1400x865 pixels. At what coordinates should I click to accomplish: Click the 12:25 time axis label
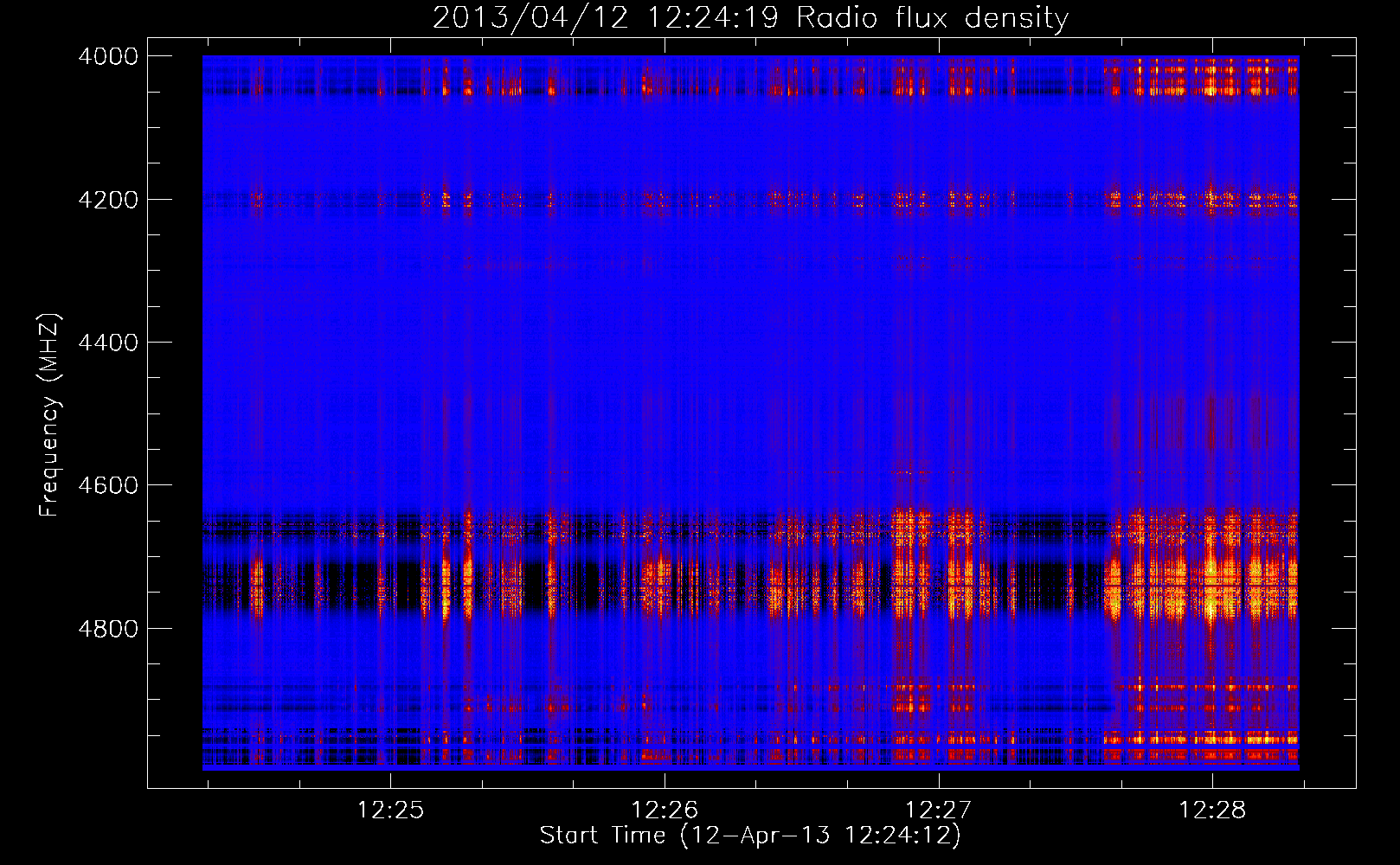pos(390,811)
